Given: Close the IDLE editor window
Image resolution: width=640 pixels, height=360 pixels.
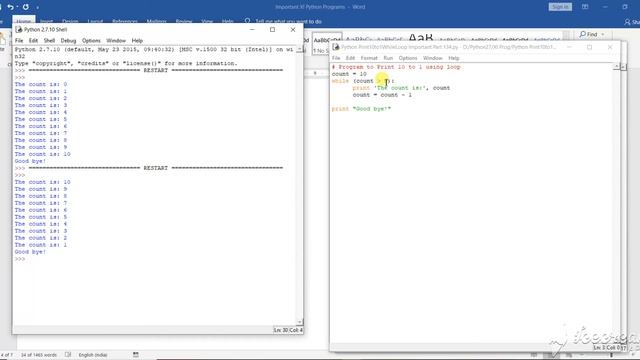Looking at the screenshot, I should 610,47.
